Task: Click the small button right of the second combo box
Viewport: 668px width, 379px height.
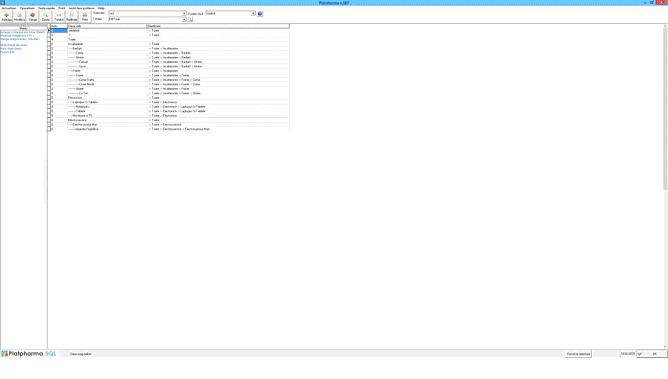Action: click(190, 19)
